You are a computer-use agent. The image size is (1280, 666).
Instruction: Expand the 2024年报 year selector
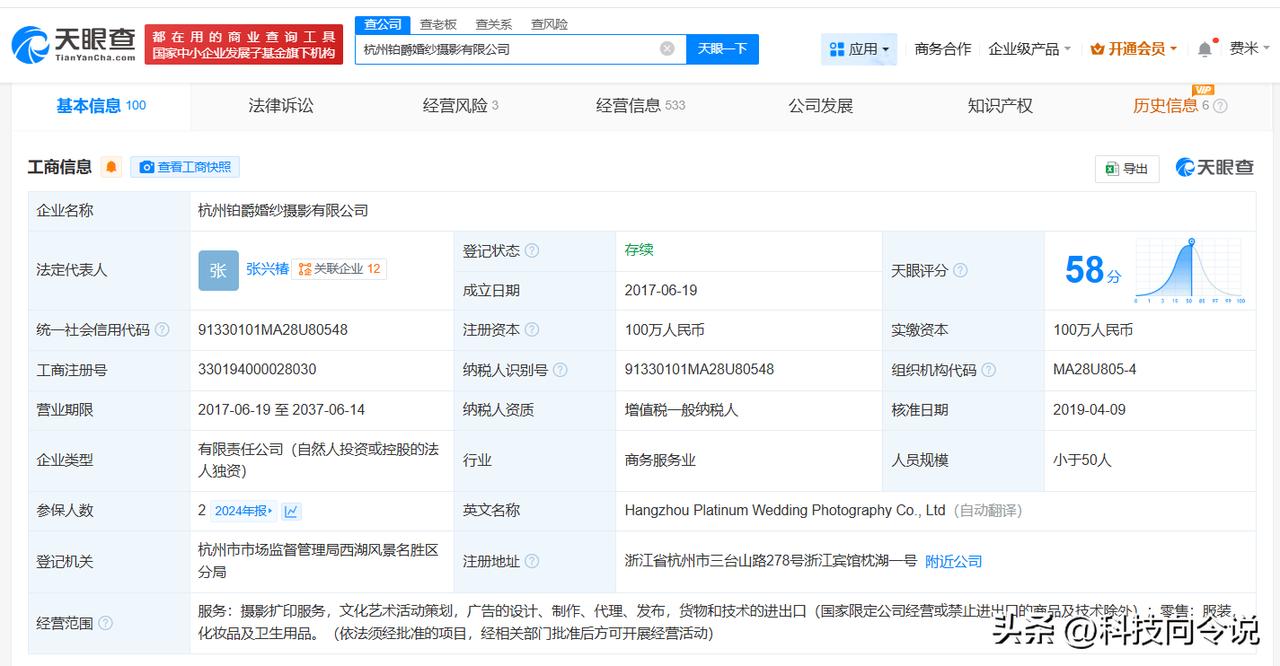(243, 511)
